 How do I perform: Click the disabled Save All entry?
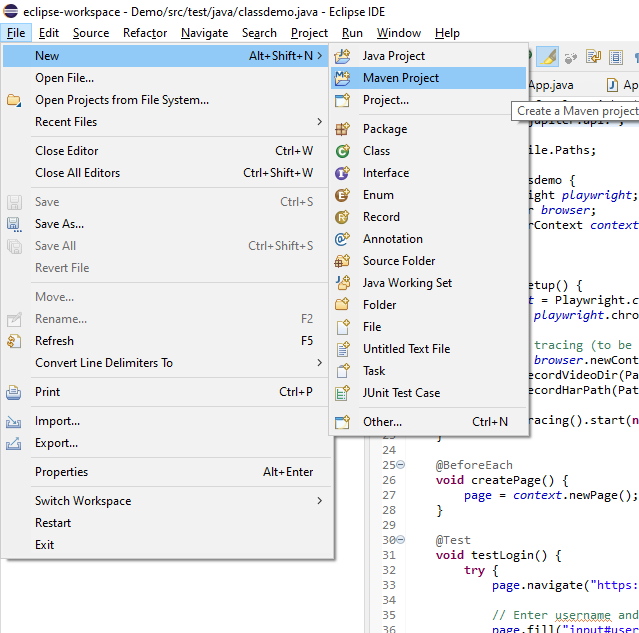pyautogui.click(x=165, y=246)
